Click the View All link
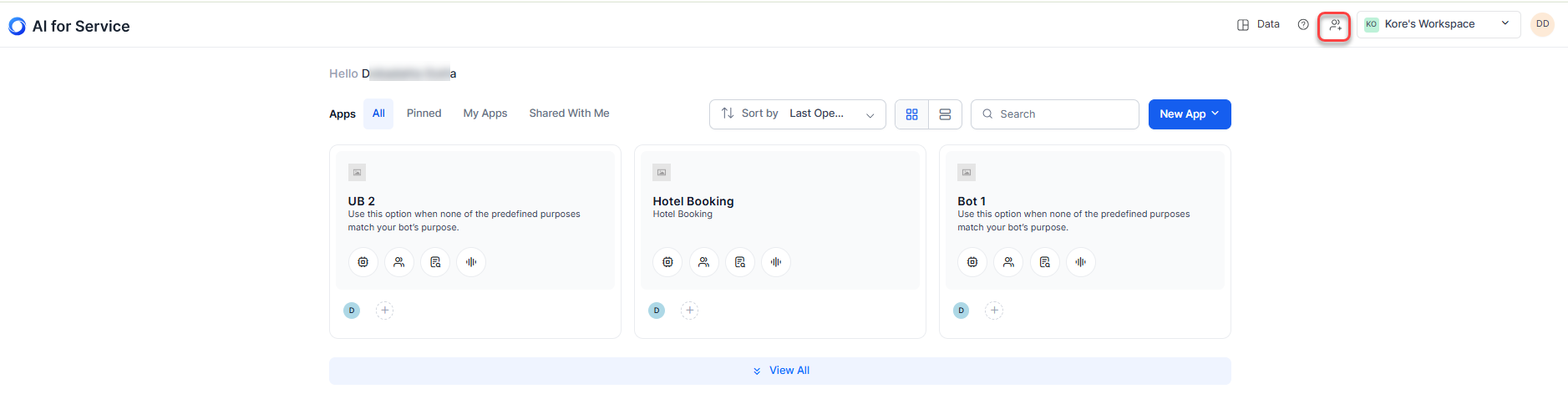Viewport: 1568px width, 394px height. (780, 371)
